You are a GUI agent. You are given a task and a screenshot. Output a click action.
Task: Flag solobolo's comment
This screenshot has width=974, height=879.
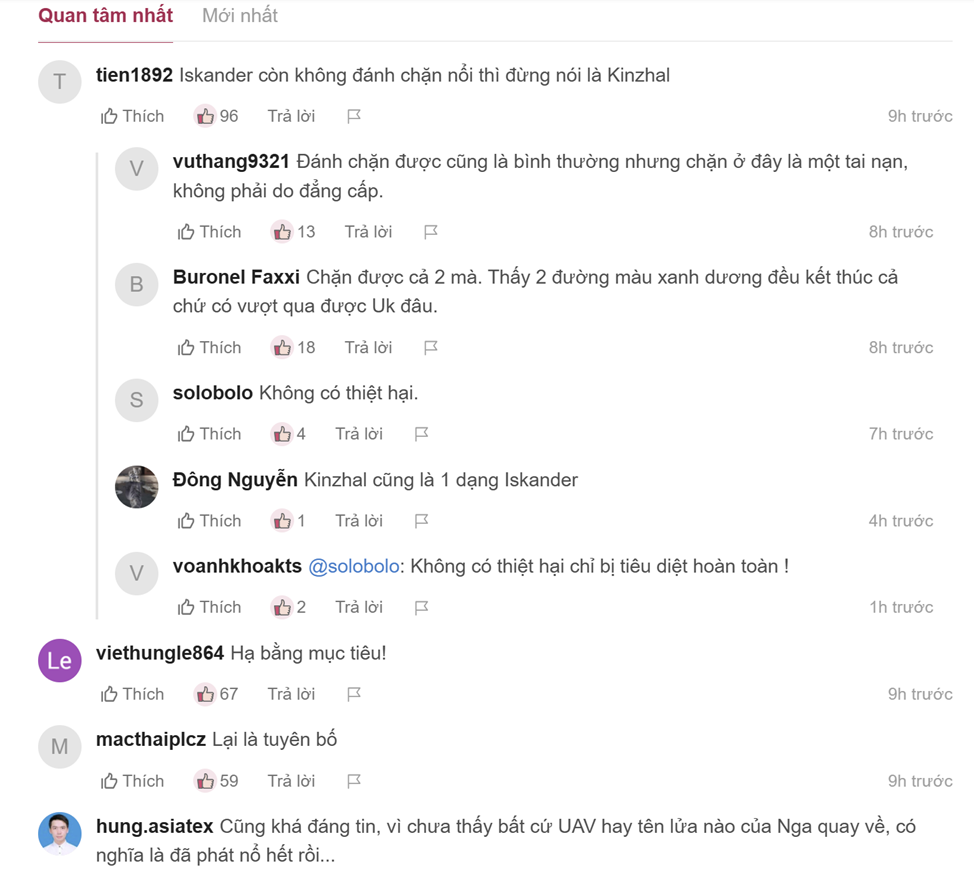[421, 434]
